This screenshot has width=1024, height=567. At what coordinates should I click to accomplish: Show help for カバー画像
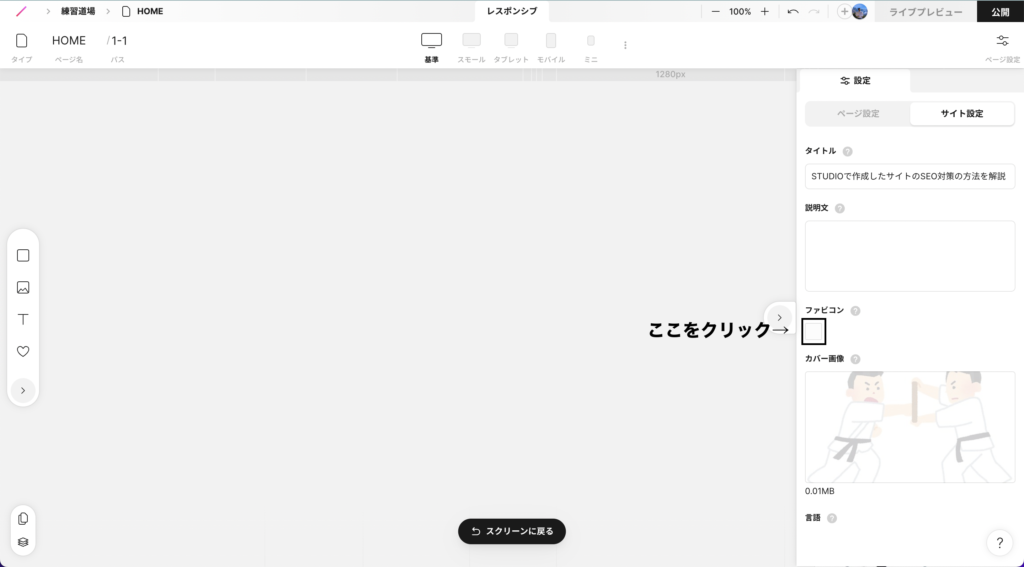855,359
